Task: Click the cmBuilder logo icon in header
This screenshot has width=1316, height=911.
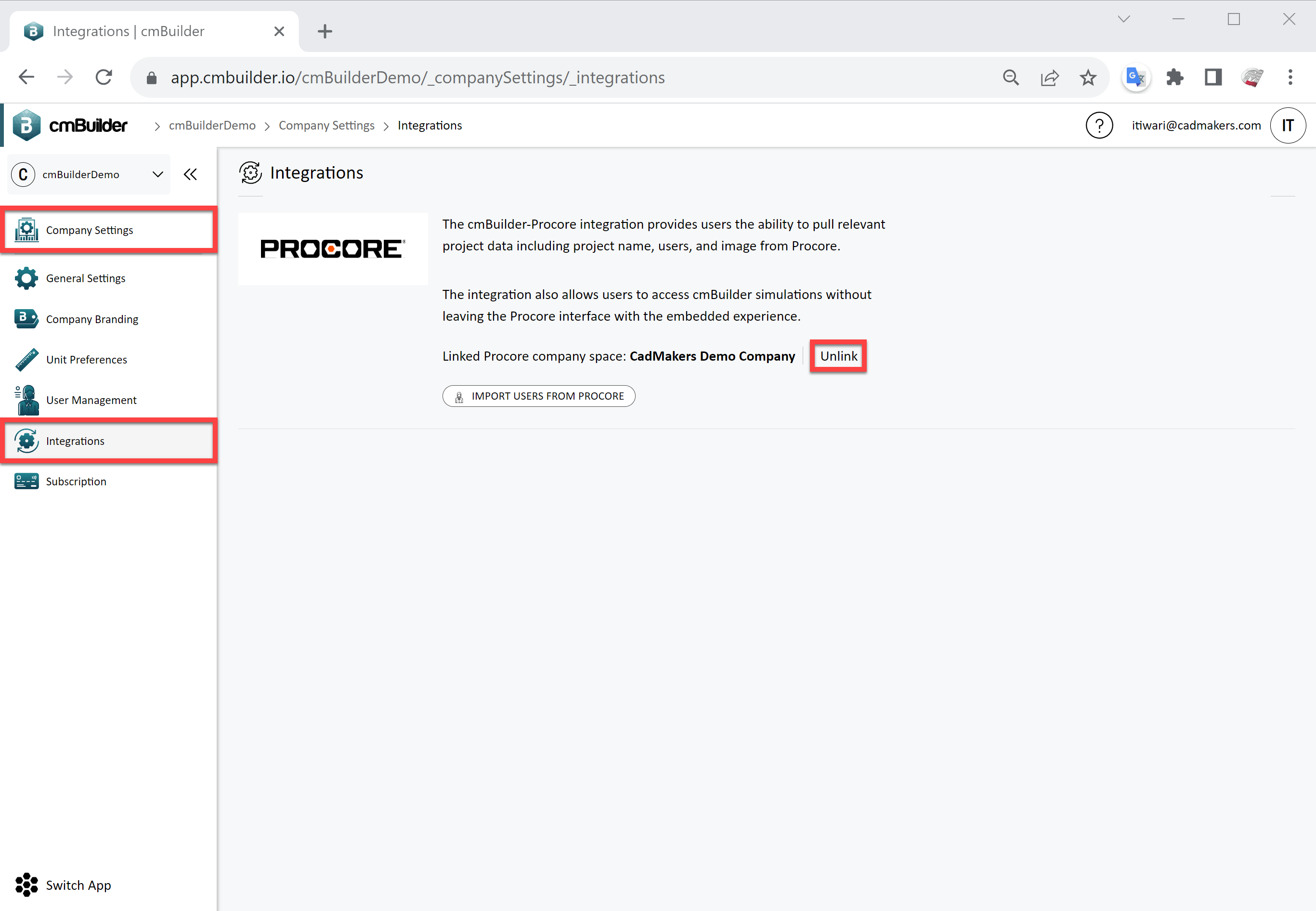Action: coord(27,125)
